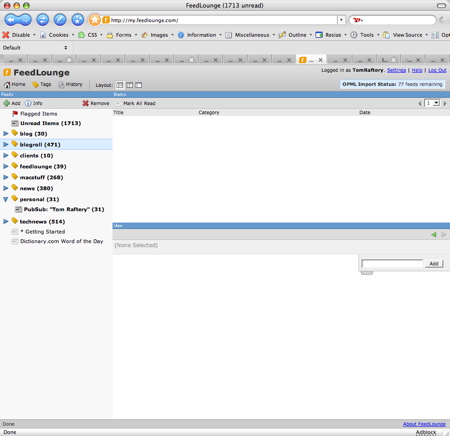Viewport: 450px width, 436px height.
Task: Expand the blogroll tag folder
Action: pos(6,144)
